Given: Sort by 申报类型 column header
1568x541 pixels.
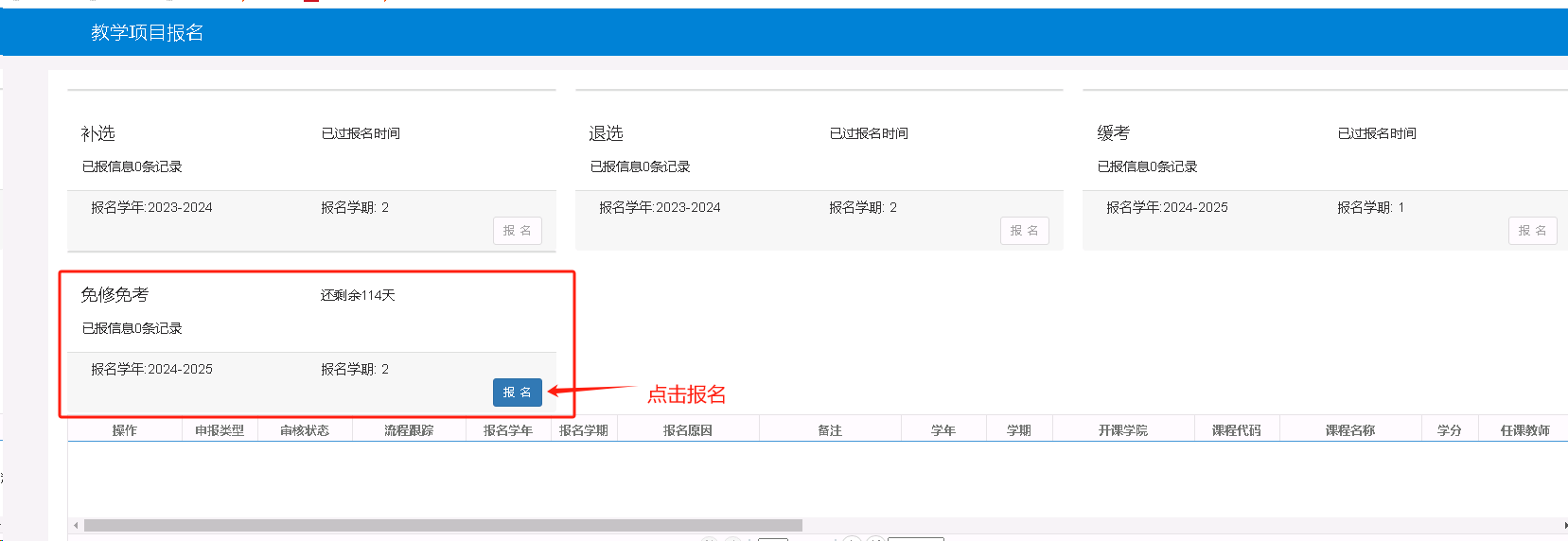Looking at the screenshot, I should pos(220,430).
